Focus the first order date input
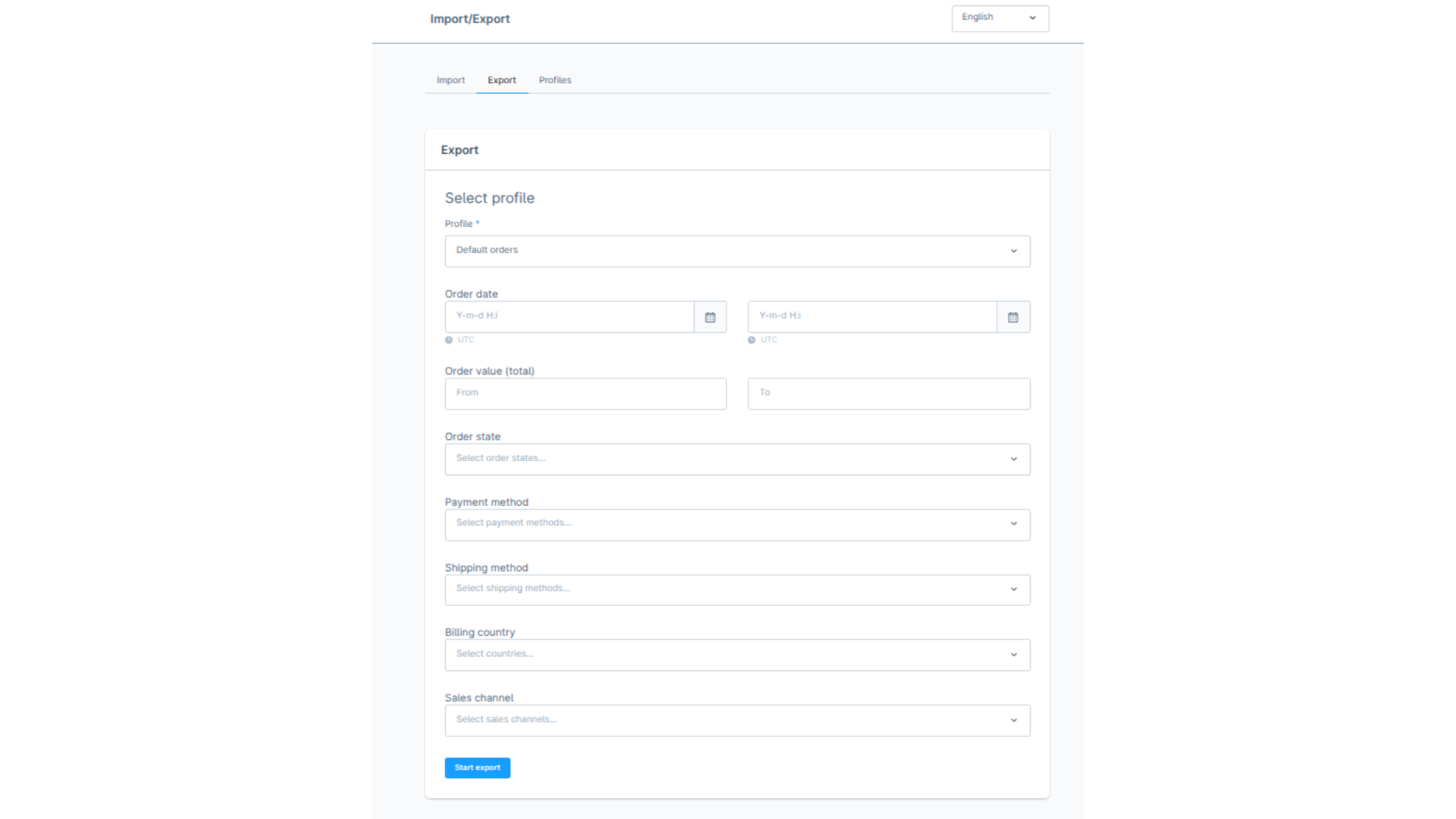 (569, 317)
